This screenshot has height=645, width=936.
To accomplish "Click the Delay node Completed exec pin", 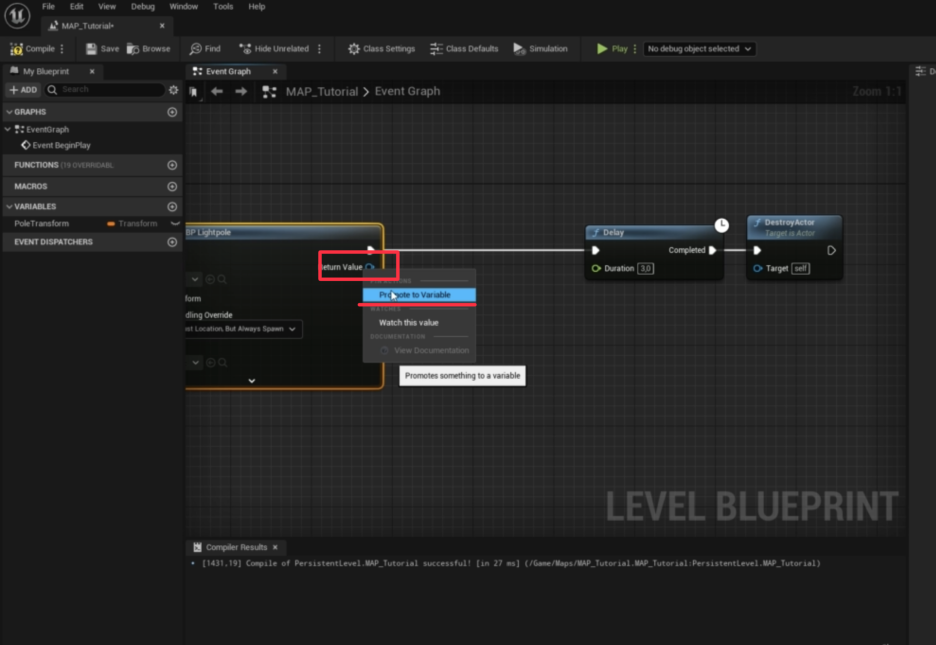I will click(x=712, y=250).
